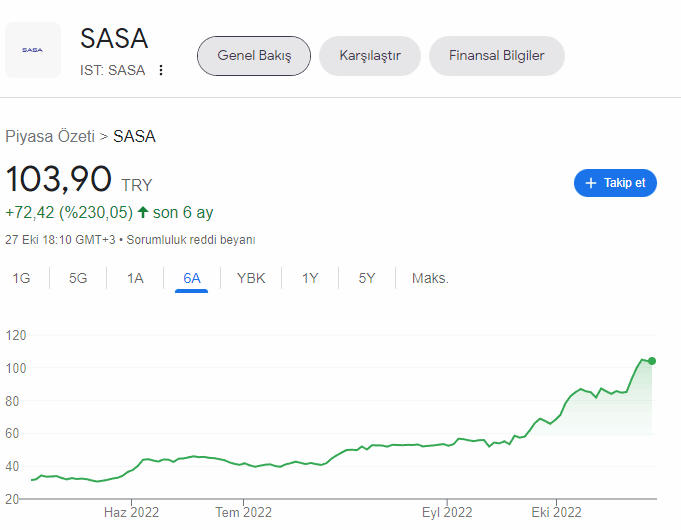Click the green end-point dot on the chart
The image size is (681, 530).
652,361
